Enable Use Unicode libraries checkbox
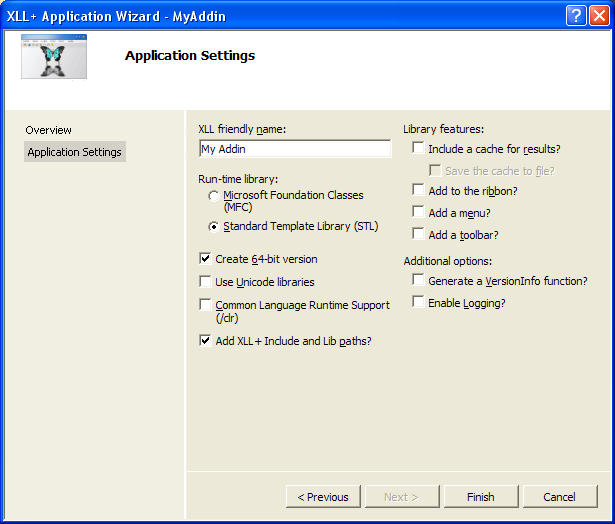This screenshot has width=615, height=524. coord(206,282)
